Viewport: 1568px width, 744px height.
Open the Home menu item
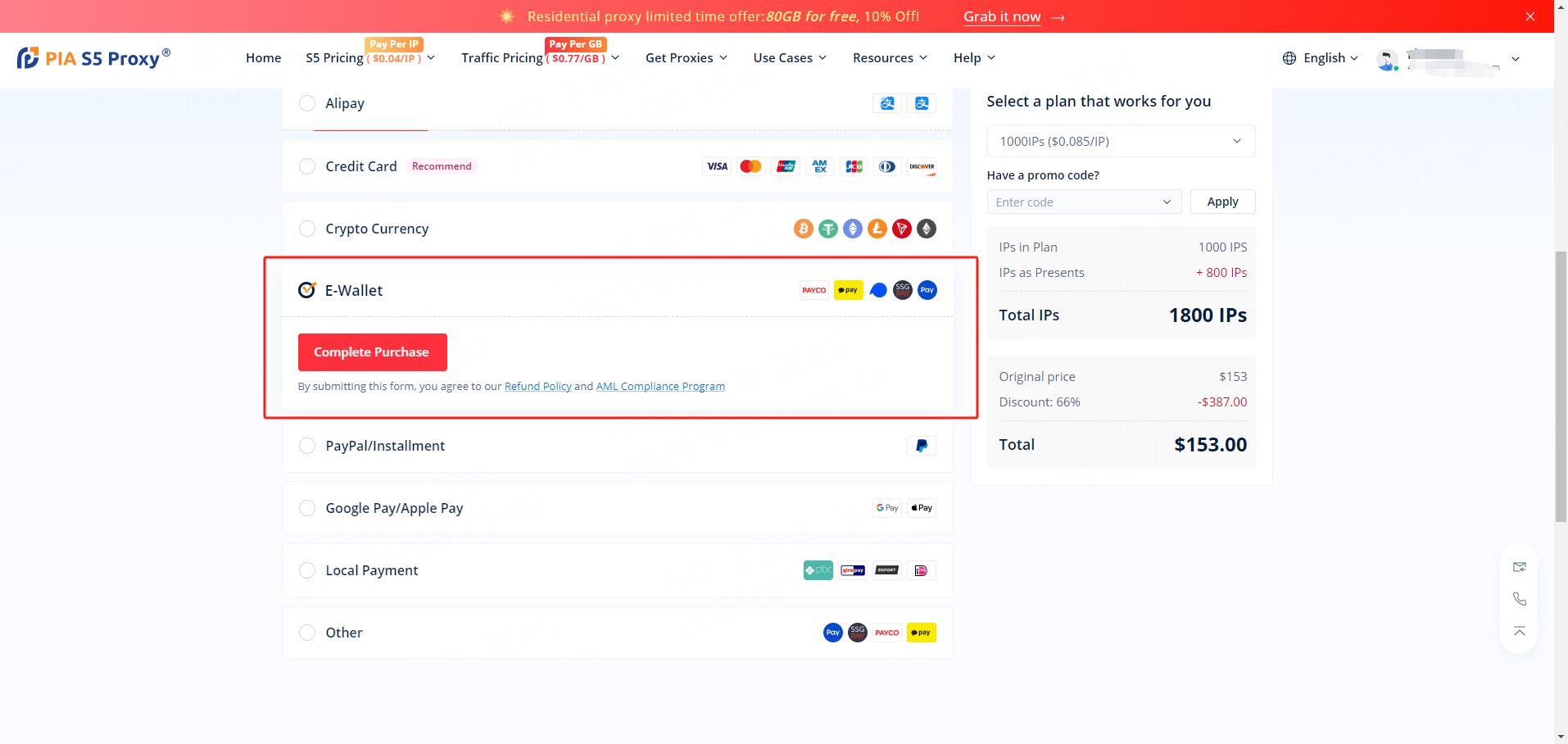tap(263, 58)
